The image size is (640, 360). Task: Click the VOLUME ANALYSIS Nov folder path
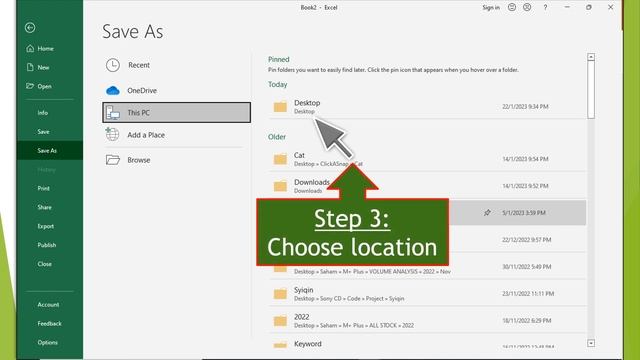(372, 271)
